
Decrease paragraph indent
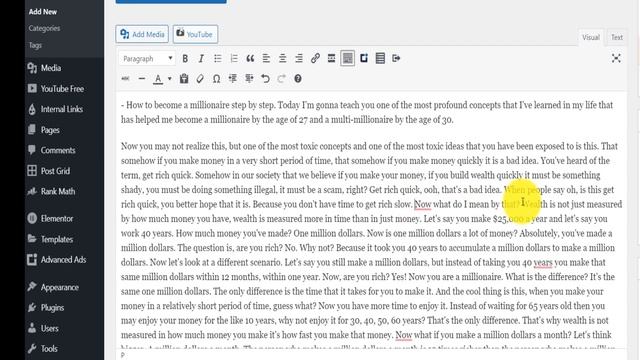[x=233, y=78]
